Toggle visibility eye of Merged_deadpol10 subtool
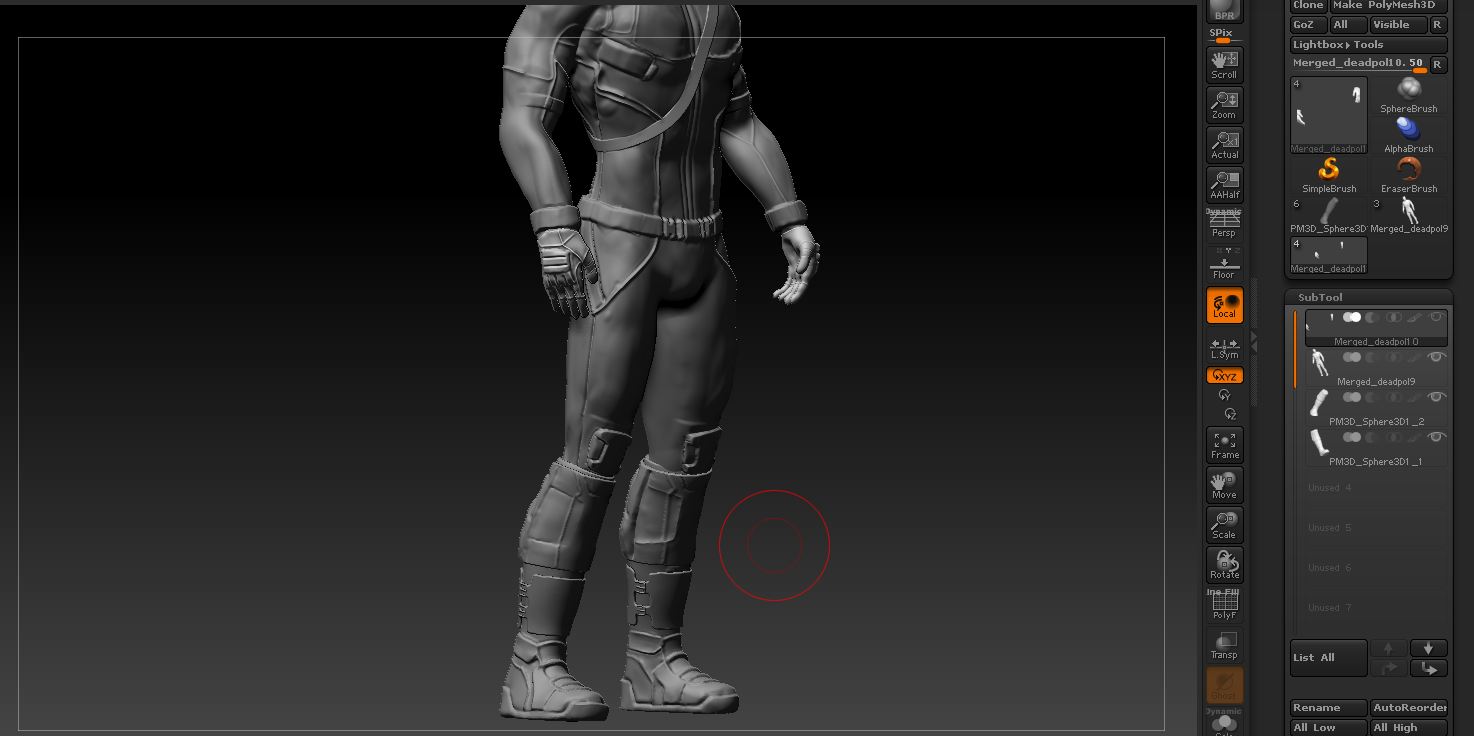The height and width of the screenshot is (736, 1474). click(x=1436, y=317)
